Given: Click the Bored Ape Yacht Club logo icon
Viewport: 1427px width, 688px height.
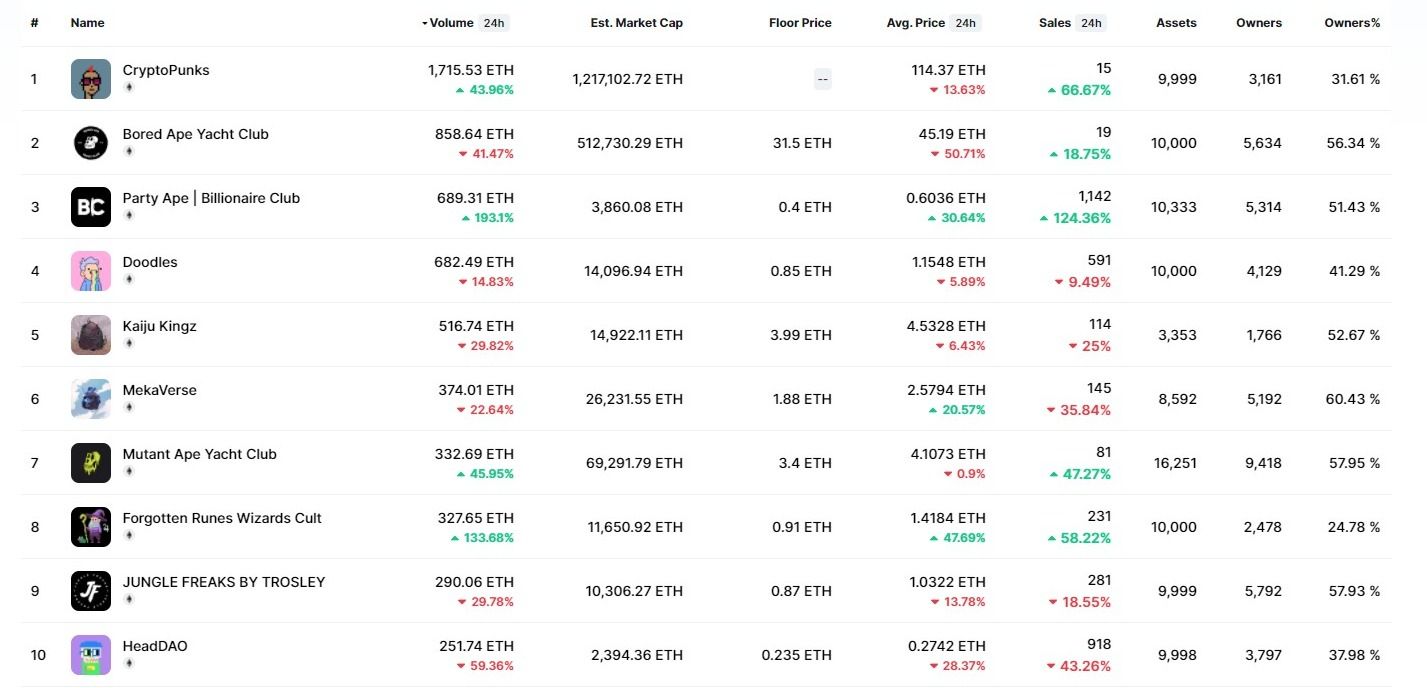Looking at the screenshot, I should [91, 143].
